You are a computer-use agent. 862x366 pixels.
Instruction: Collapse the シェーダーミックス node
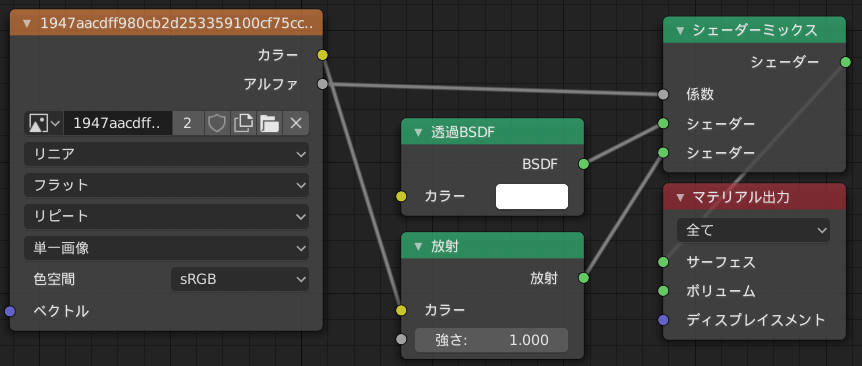(680, 31)
